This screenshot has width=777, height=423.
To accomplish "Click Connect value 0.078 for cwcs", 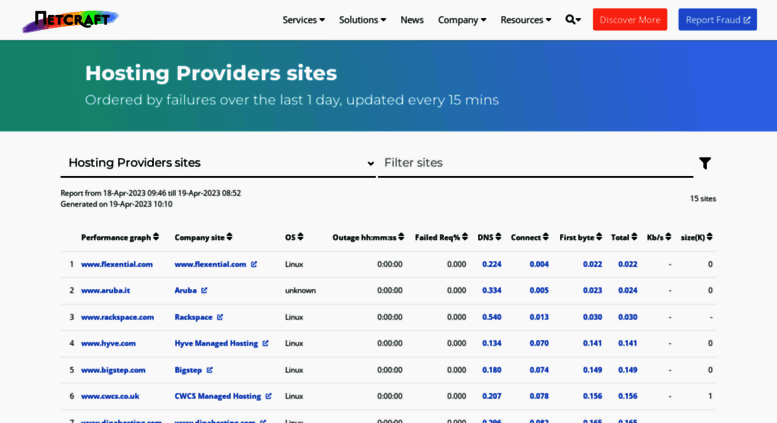I will (539, 396).
